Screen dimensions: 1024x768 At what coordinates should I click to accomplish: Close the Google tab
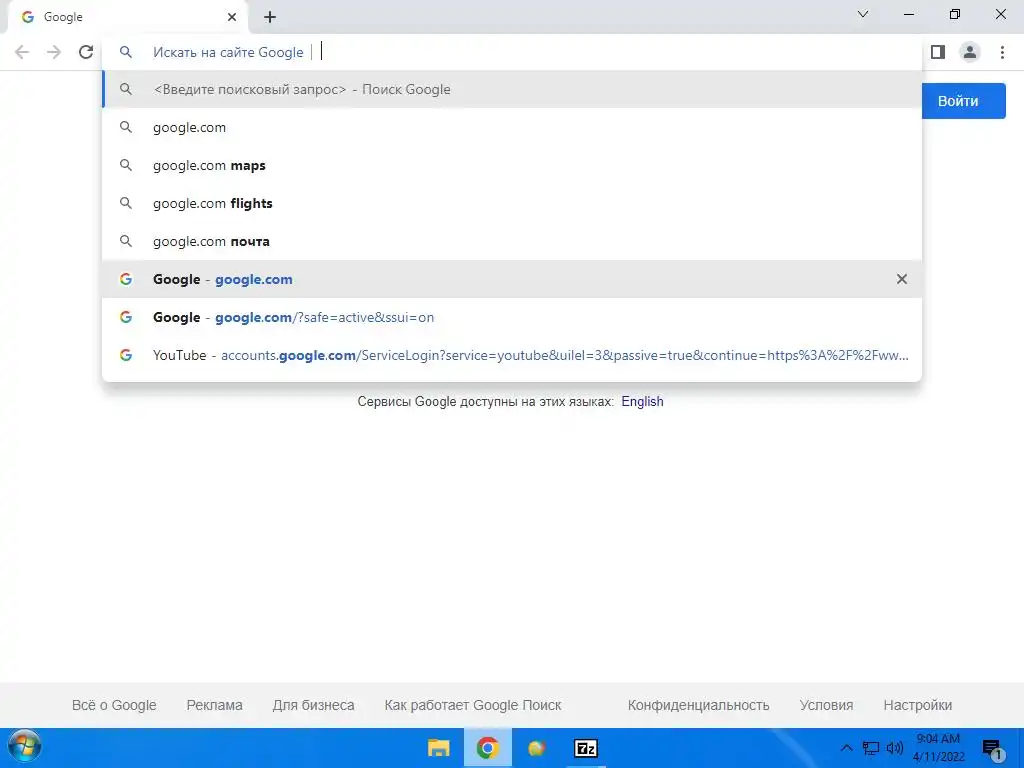pyautogui.click(x=232, y=17)
